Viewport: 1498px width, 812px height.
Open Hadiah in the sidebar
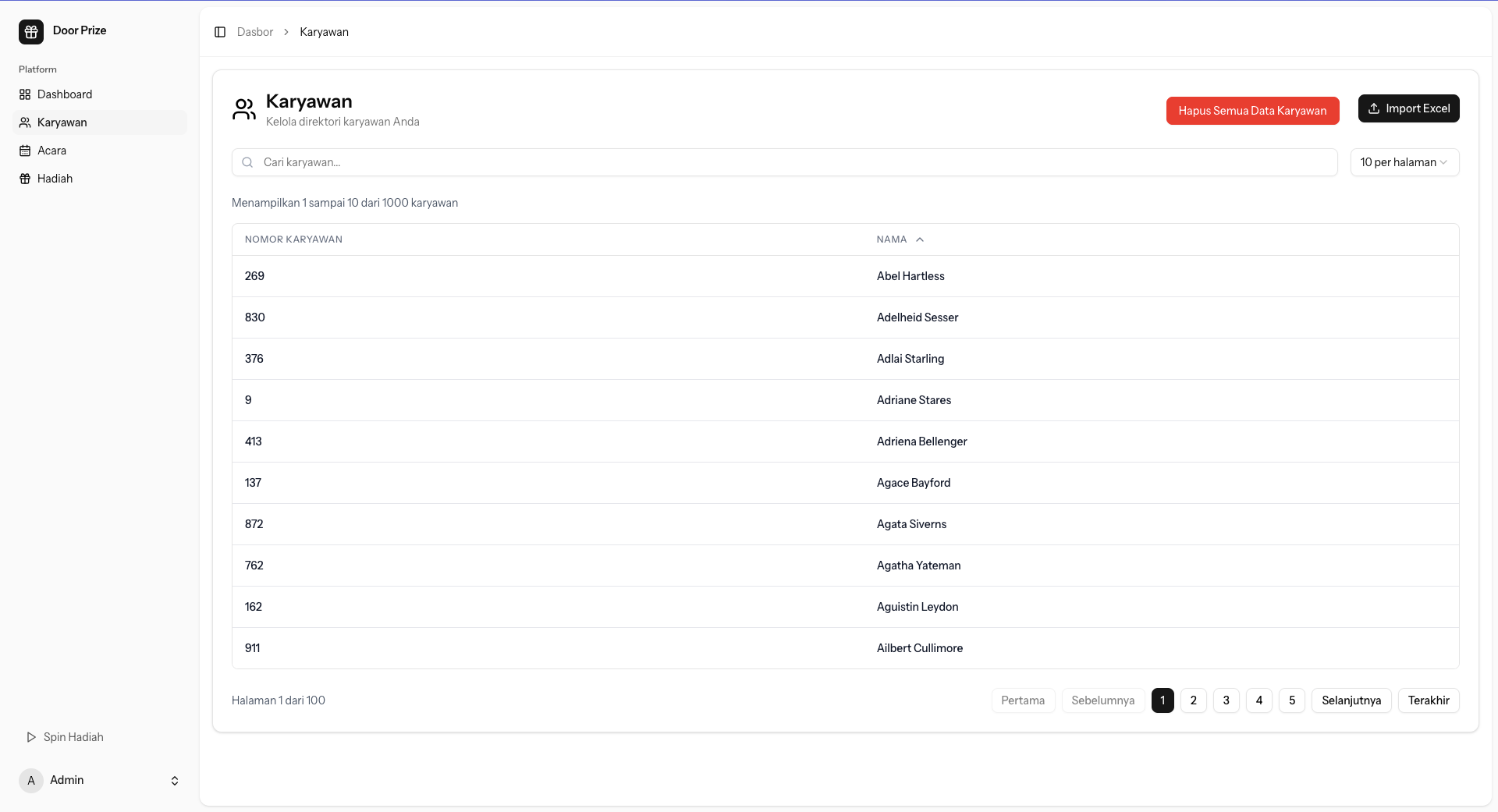pyautogui.click(x=100, y=179)
